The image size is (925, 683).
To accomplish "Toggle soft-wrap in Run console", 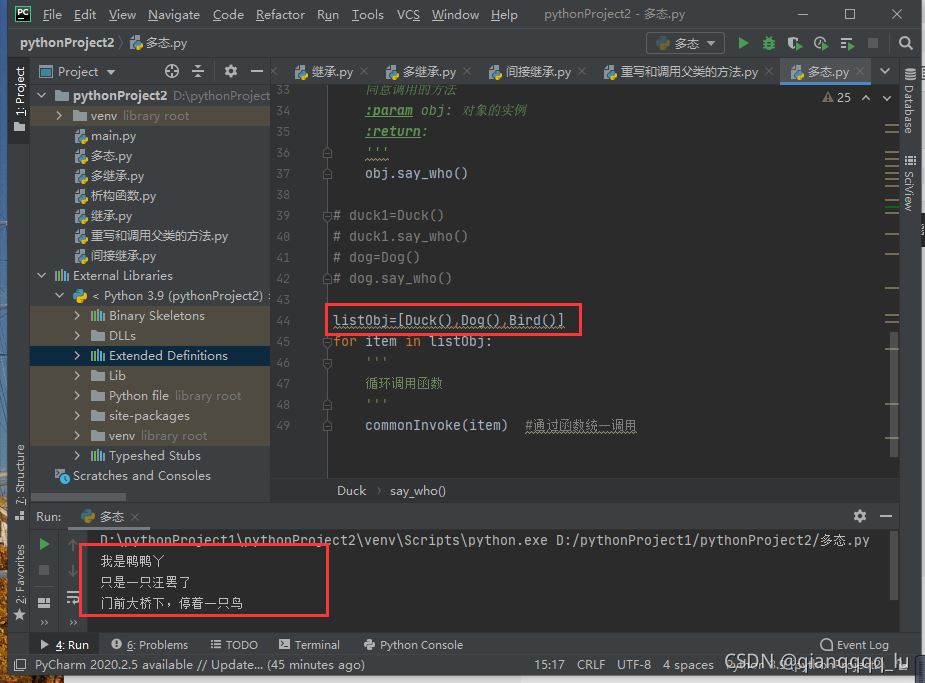I will (x=73, y=597).
